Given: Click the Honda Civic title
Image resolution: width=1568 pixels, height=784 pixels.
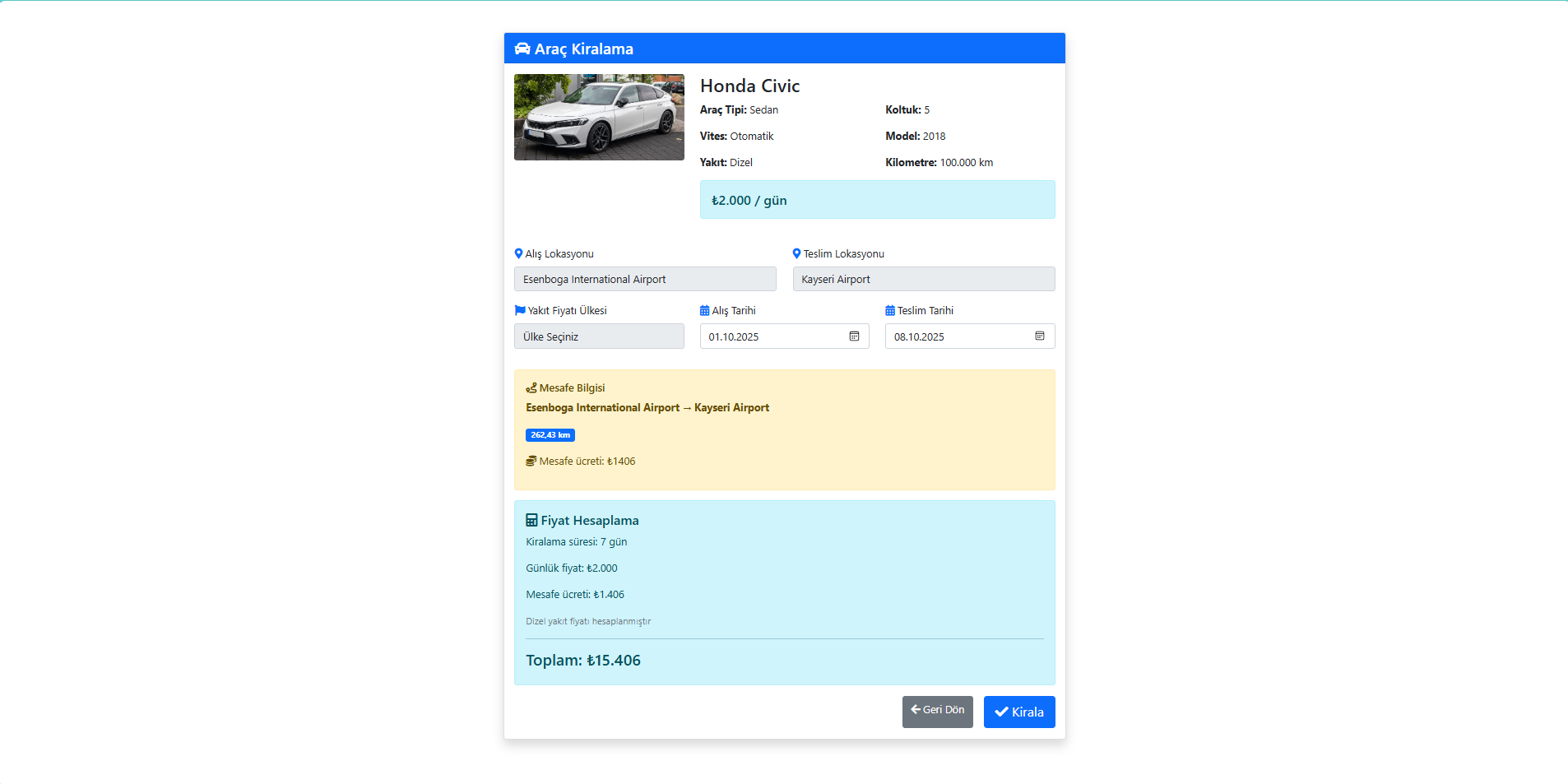Looking at the screenshot, I should tap(749, 86).
